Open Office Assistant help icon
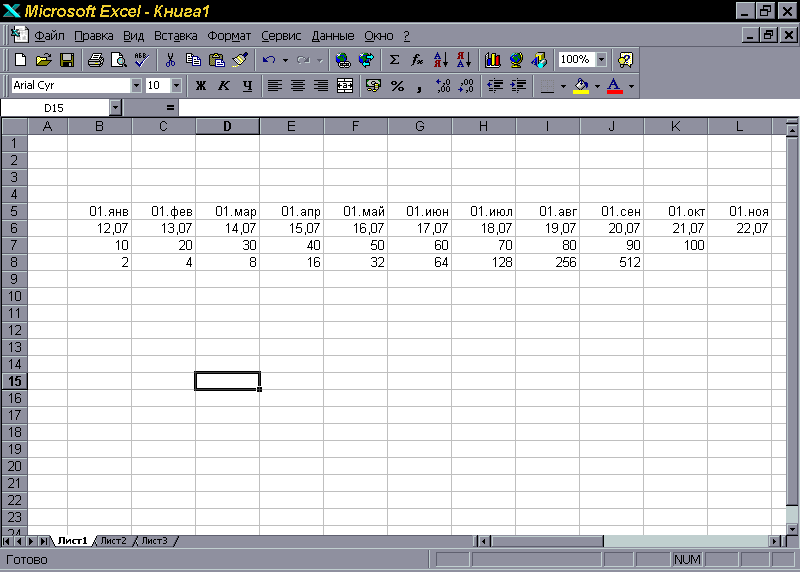Image resolution: width=800 pixels, height=572 pixels. click(x=626, y=60)
